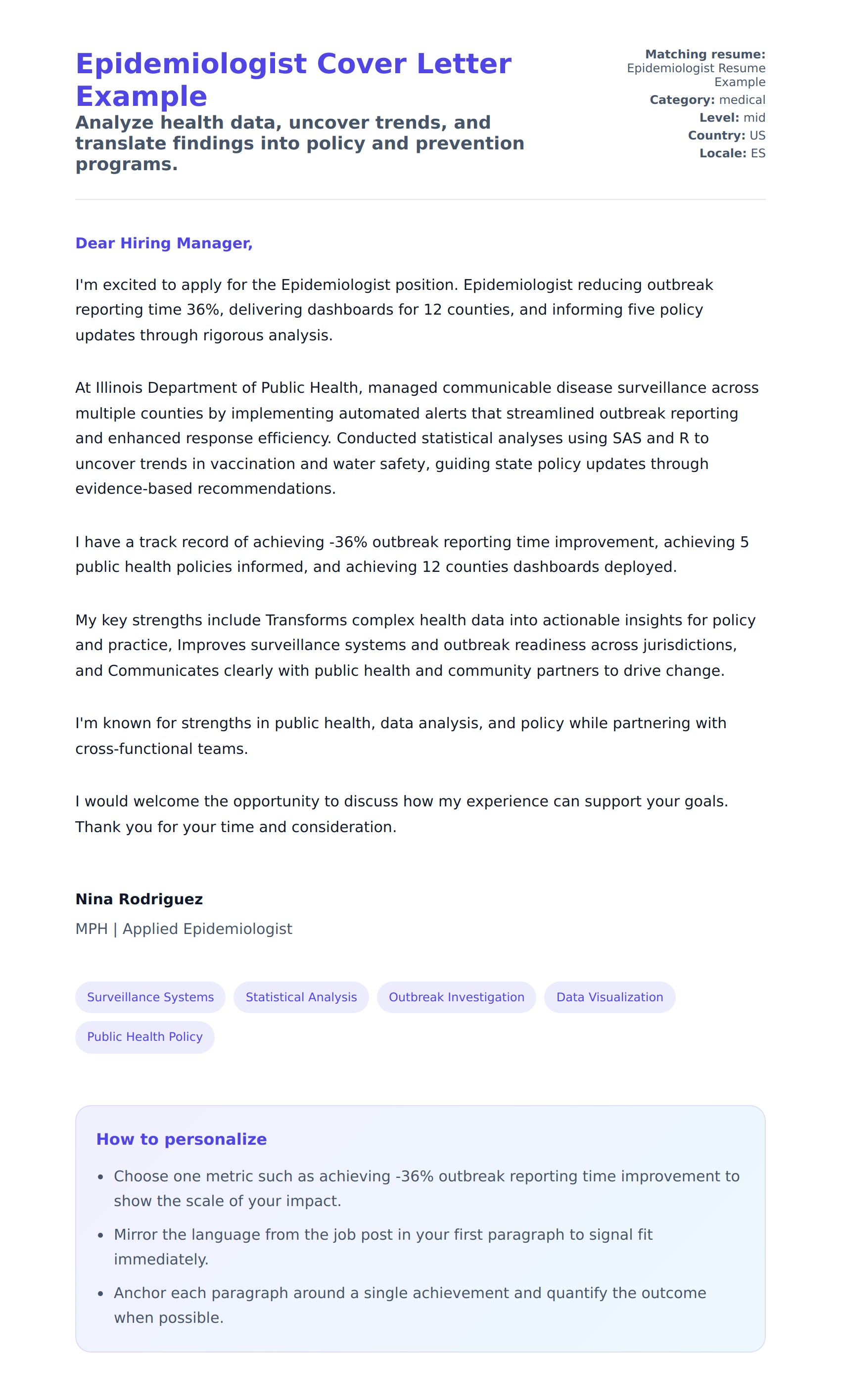The image size is (841, 1400).
Task: Click the 'Mirror the language' bullet tip
Action: click(383, 1247)
